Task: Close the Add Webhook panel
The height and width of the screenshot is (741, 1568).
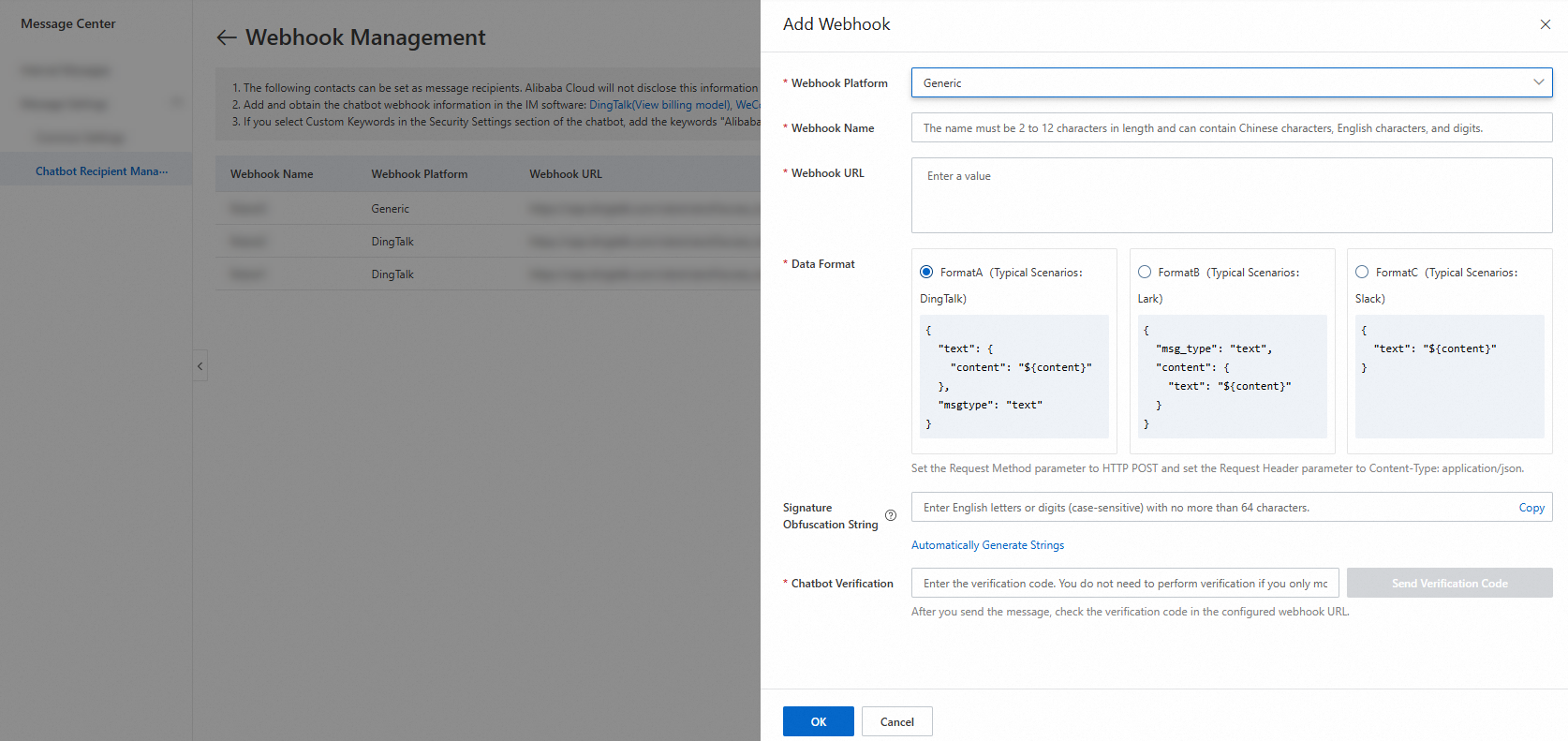Action: (1545, 24)
